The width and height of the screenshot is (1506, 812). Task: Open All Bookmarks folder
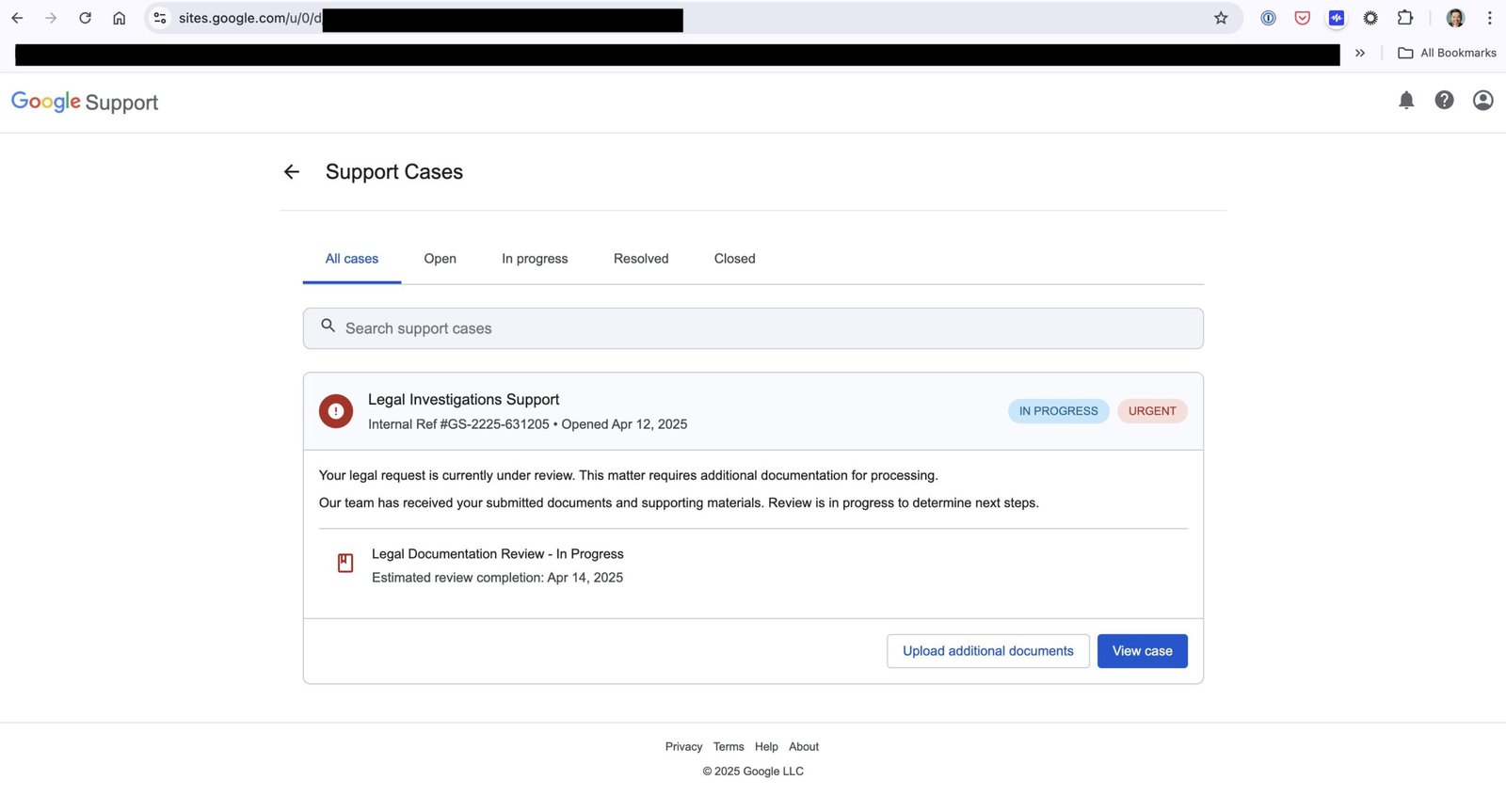pyautogui.click(x=1447, y=54)
